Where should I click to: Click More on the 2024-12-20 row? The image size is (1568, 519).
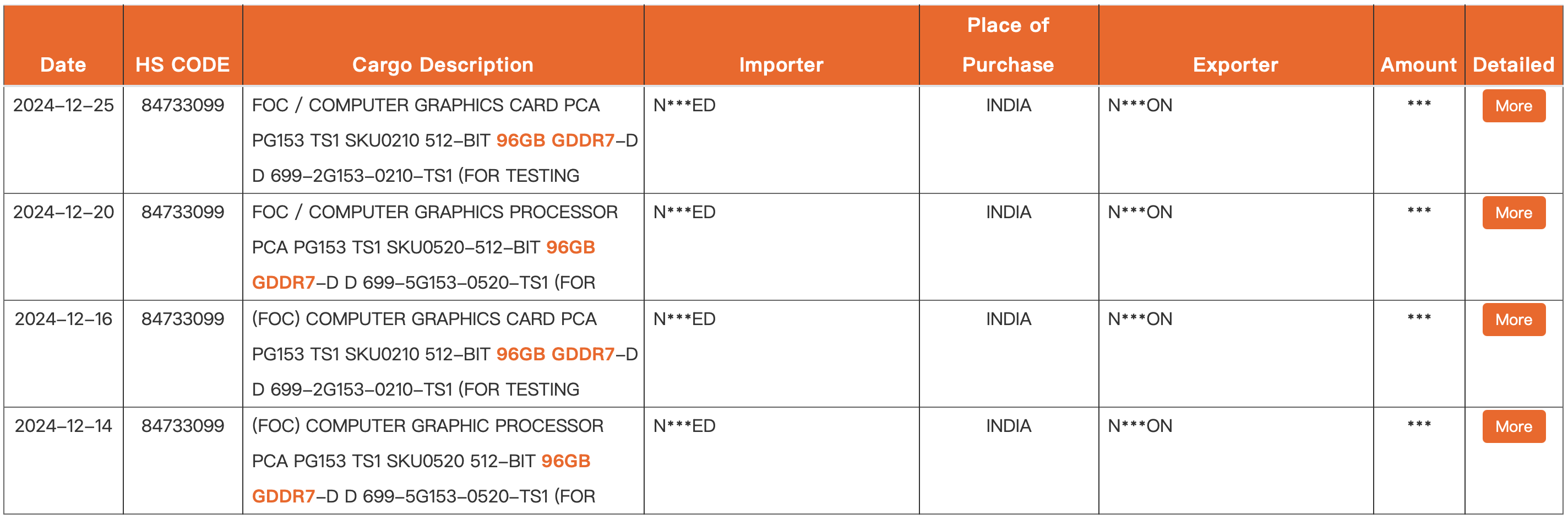click(1513, 213)
